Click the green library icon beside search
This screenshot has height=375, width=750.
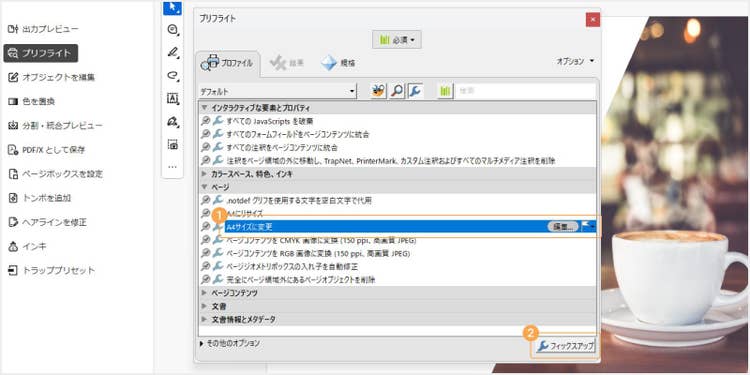pyautogui.click(x=445, y=90)
